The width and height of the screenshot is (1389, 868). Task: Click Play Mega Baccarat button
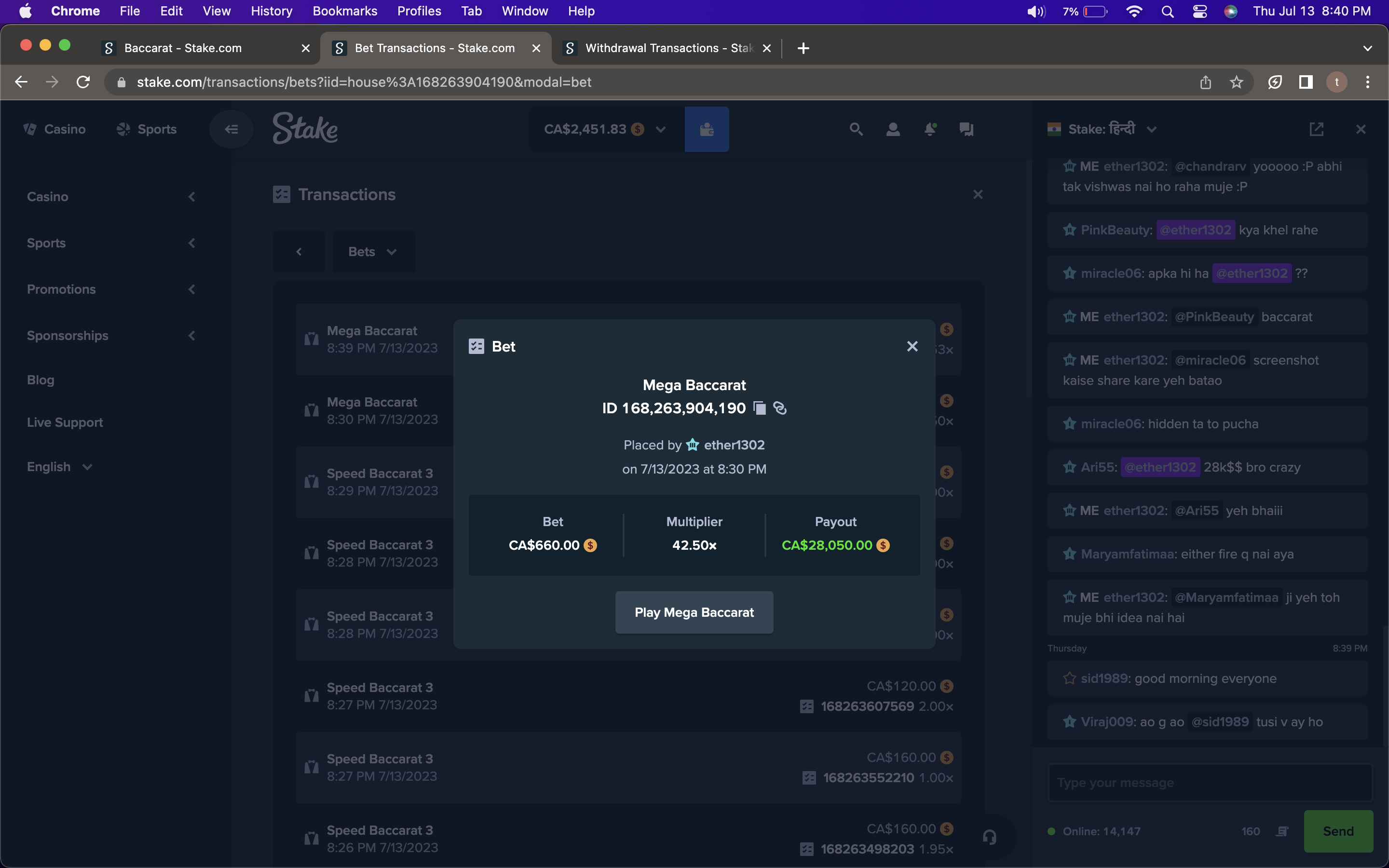(x=694, y=612)
